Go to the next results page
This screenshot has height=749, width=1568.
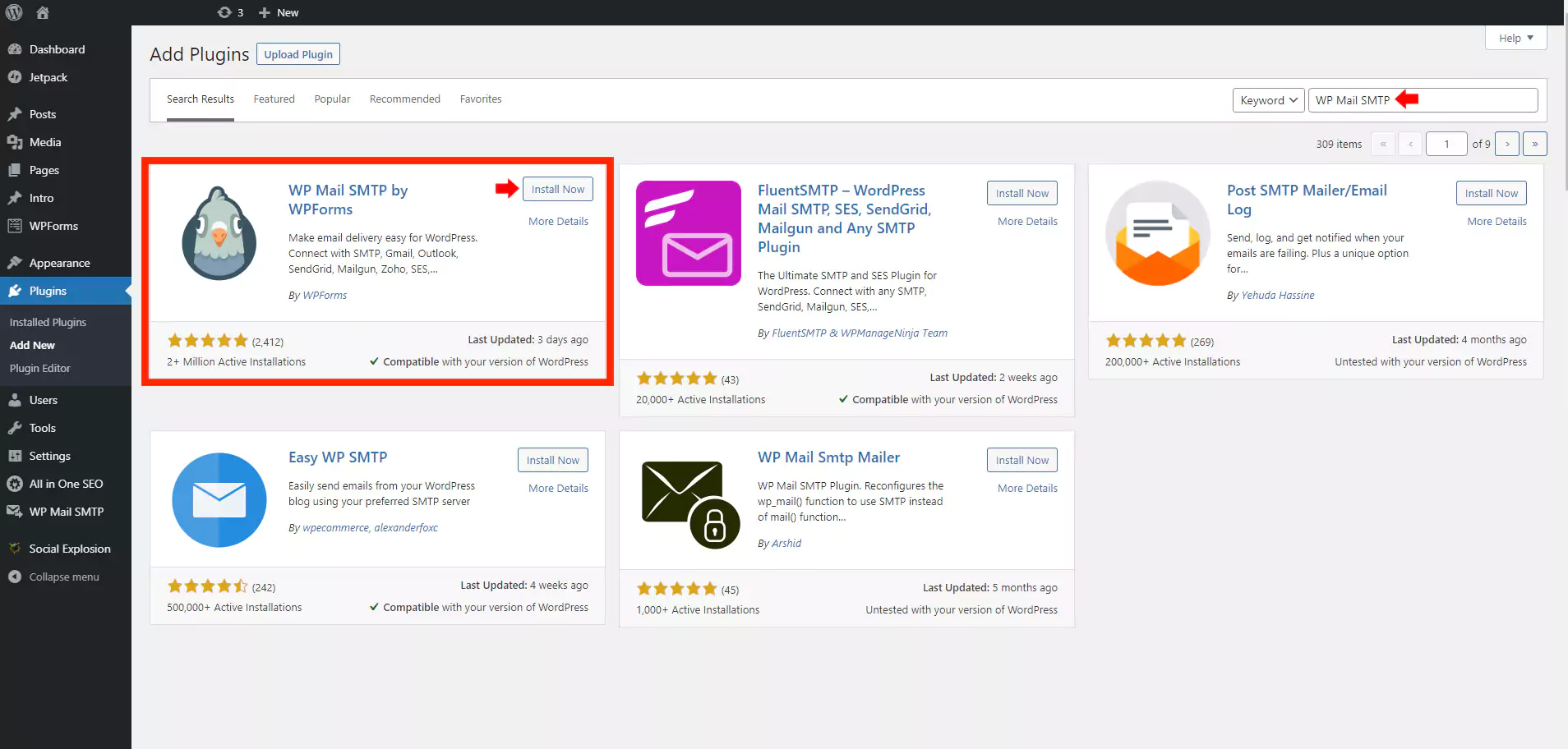[1507, 144]
